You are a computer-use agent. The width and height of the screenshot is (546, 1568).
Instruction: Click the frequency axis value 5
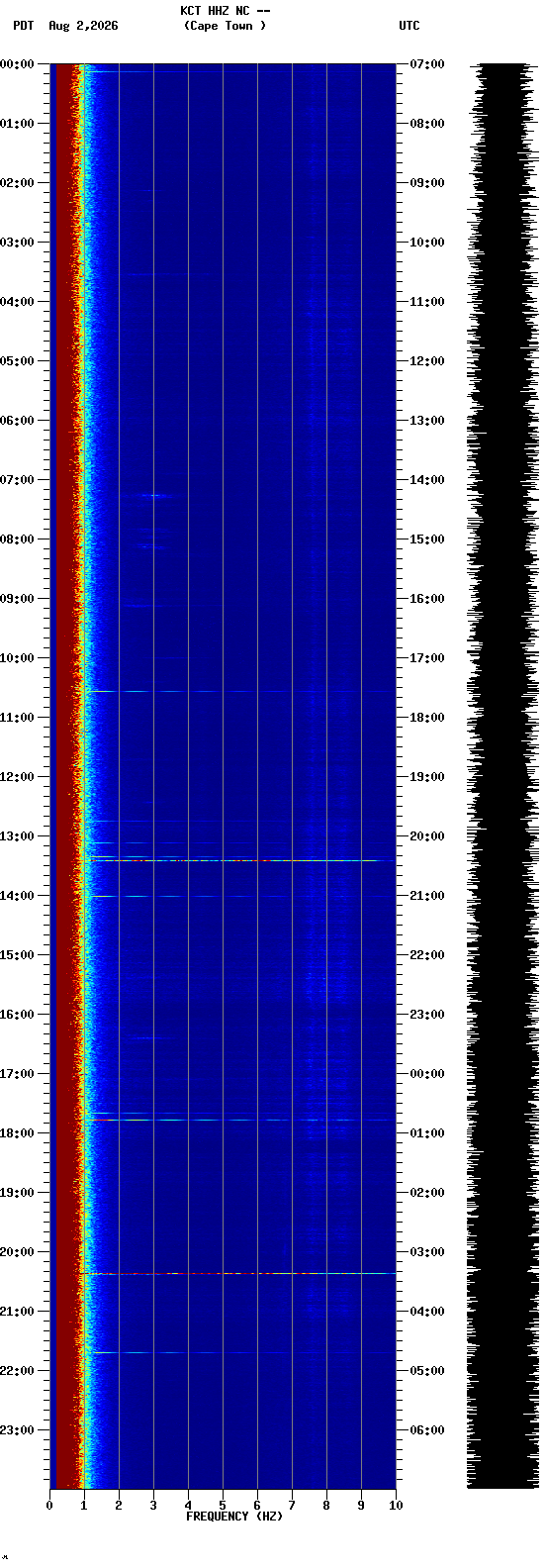[x=223, y=1506]
